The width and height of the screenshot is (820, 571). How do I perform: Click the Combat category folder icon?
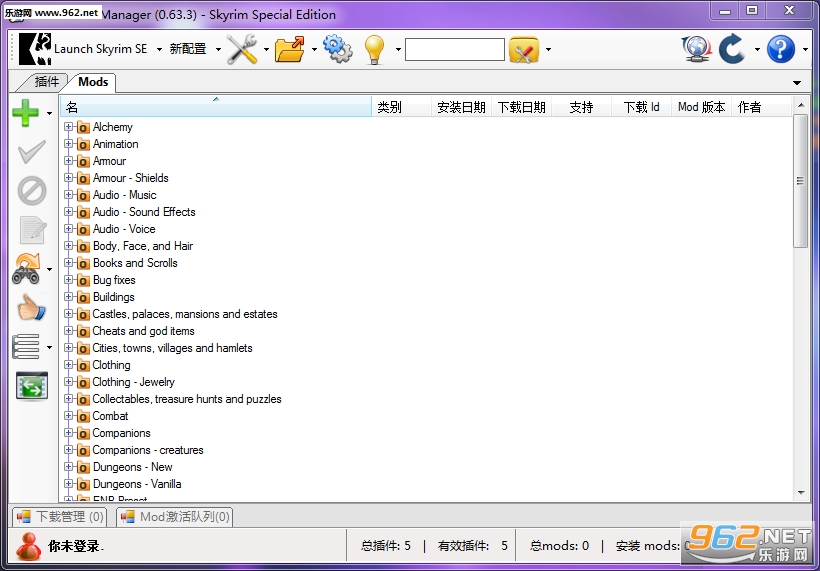(x=83, y=416)
